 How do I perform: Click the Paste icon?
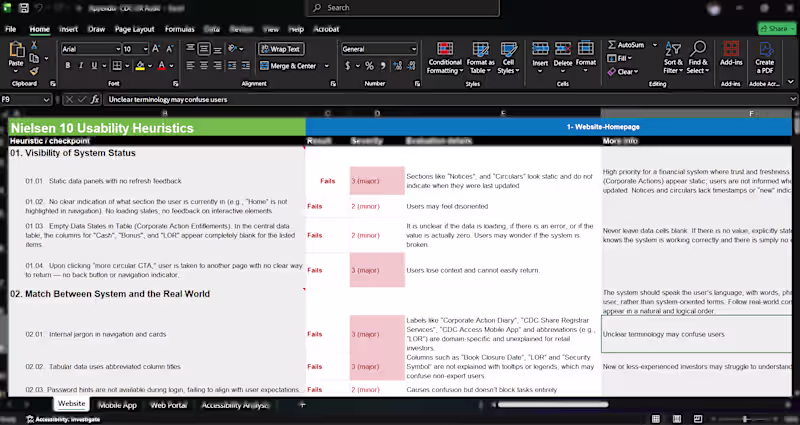click(x=16, y=50)
